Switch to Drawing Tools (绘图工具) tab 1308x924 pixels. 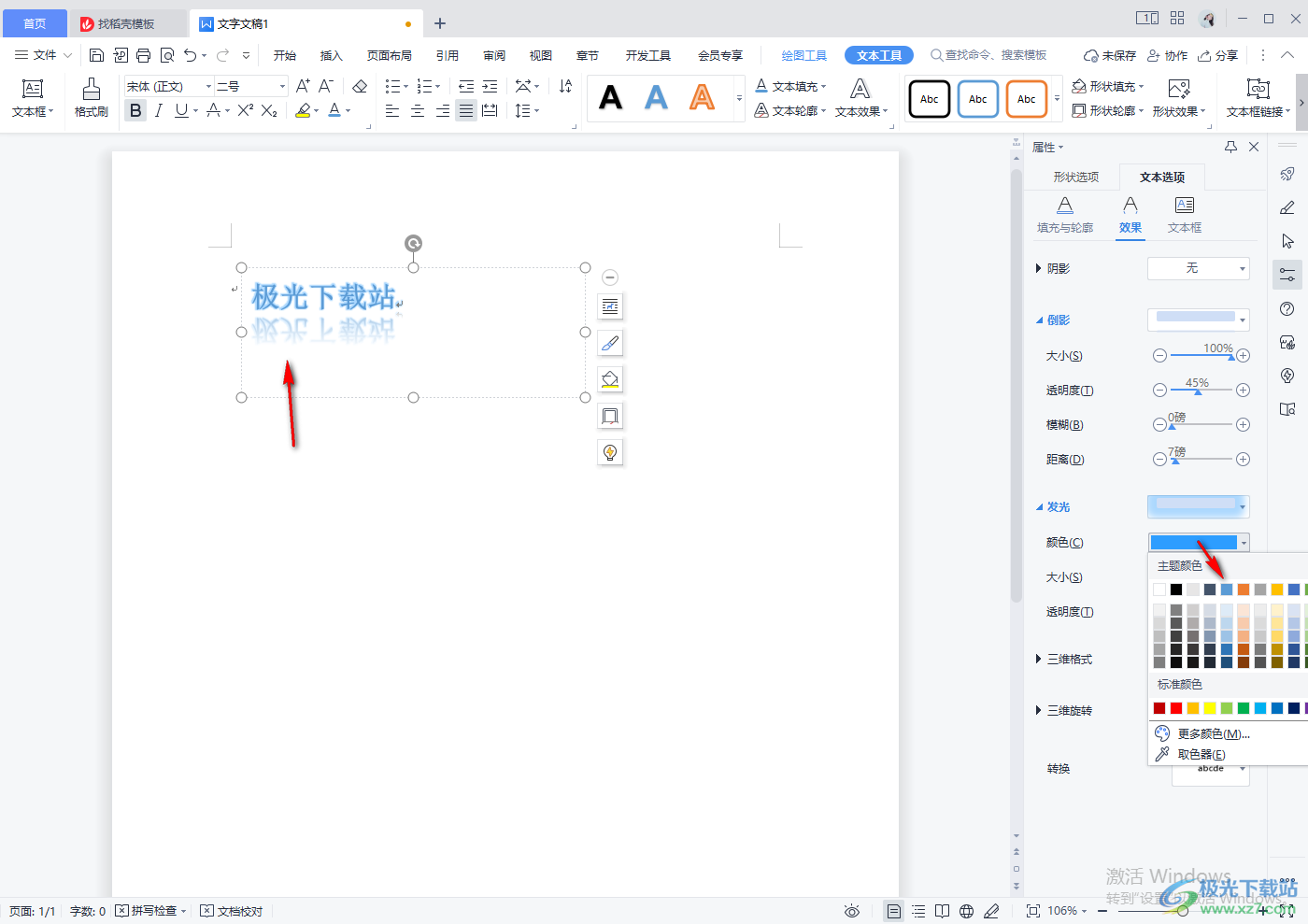(x=804, y=55)
